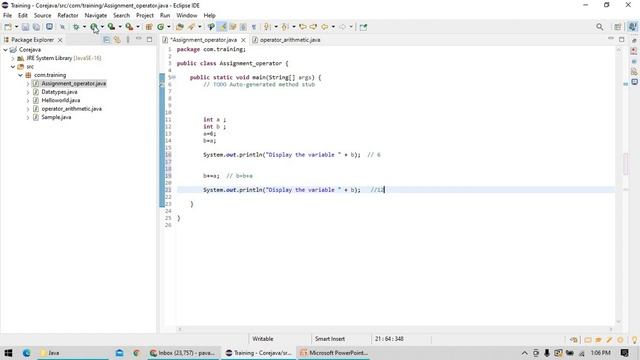The width and height of the screenshot is (640, 360).
Task: Select Helloworld.java in Package Explorer
Action: click(60, 100)
